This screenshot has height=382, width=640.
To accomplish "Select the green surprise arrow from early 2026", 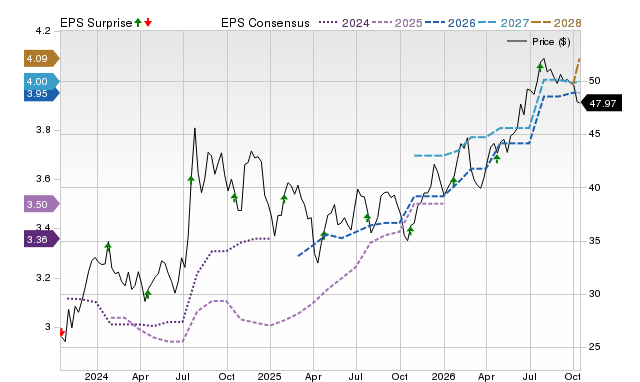I will click(x=453, y=182).
